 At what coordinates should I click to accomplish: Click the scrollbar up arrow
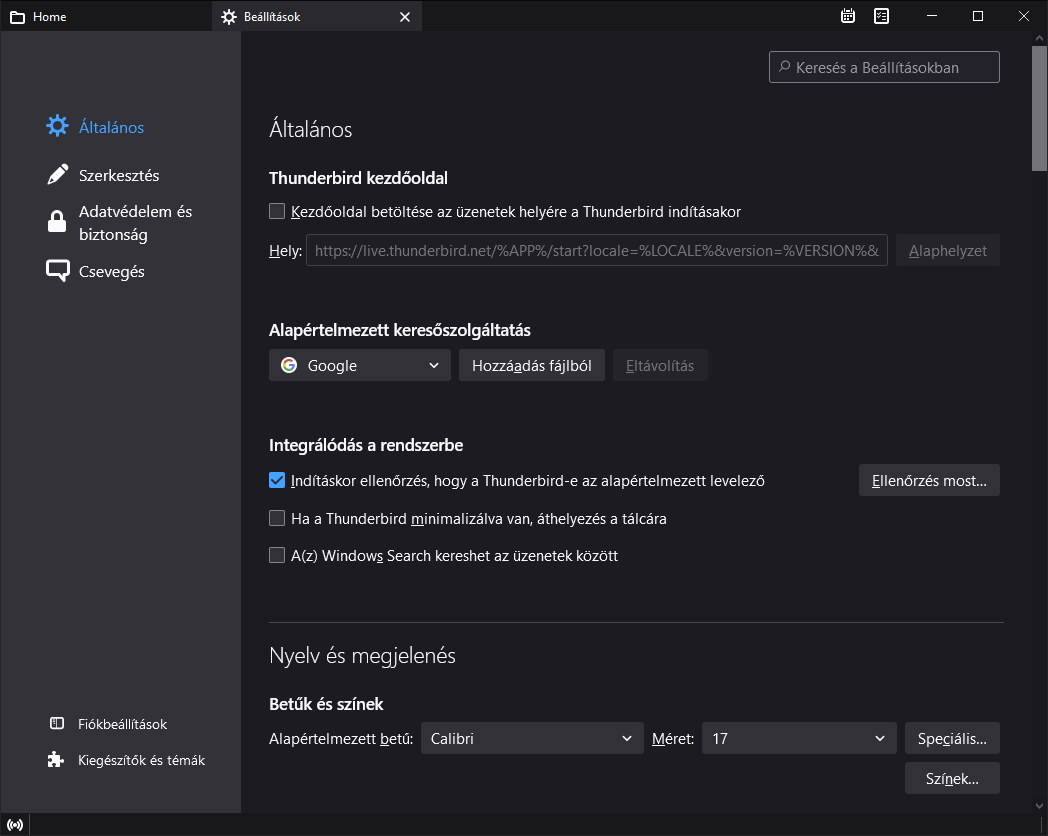1039,39
